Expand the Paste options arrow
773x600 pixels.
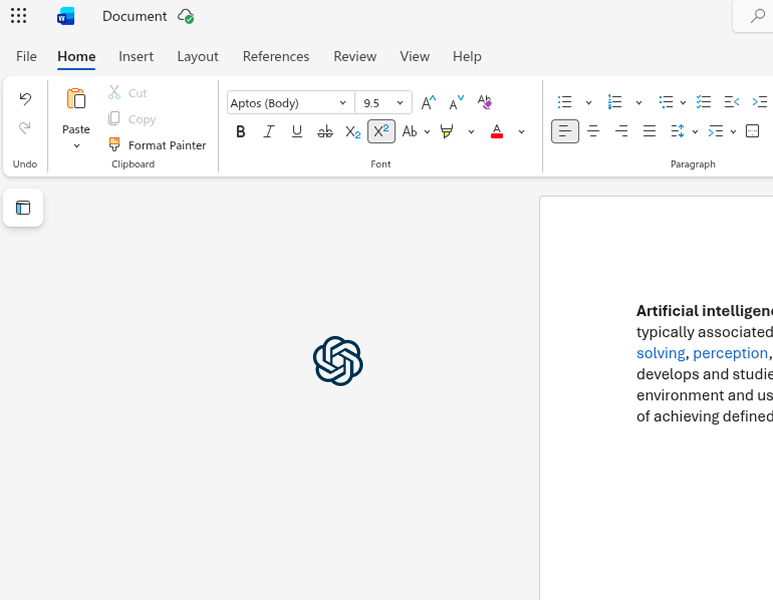[76, 147]
